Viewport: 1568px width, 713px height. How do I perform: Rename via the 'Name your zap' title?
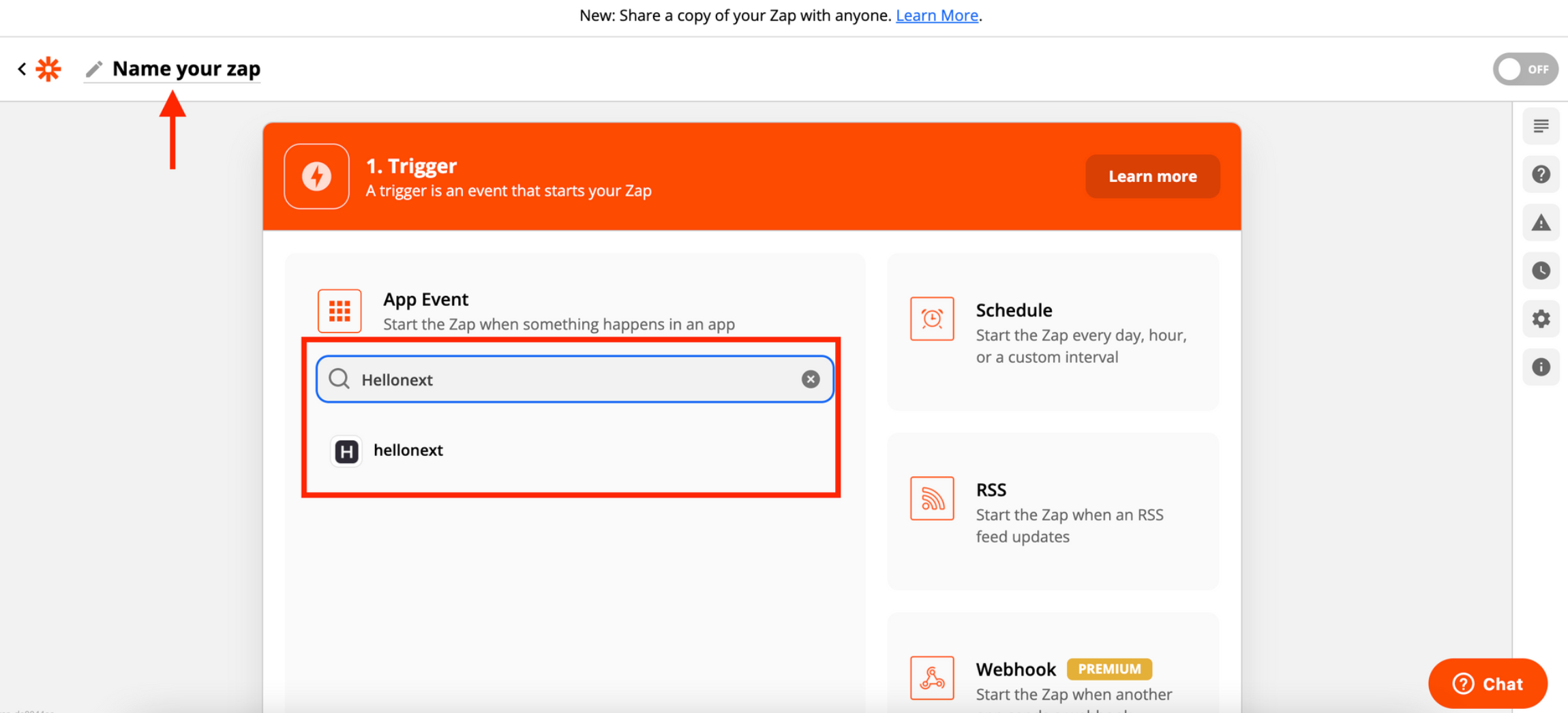tap(186, 69)
